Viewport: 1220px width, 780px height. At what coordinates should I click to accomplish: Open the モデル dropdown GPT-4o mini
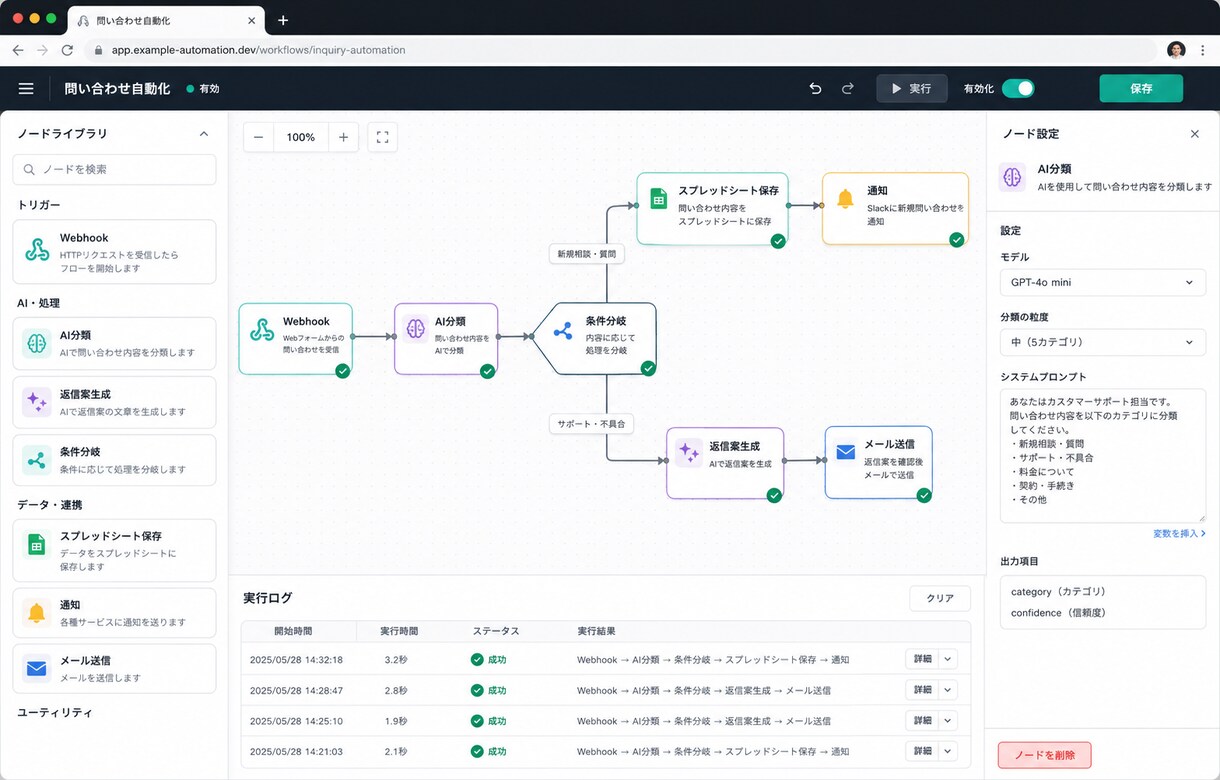1102,283
